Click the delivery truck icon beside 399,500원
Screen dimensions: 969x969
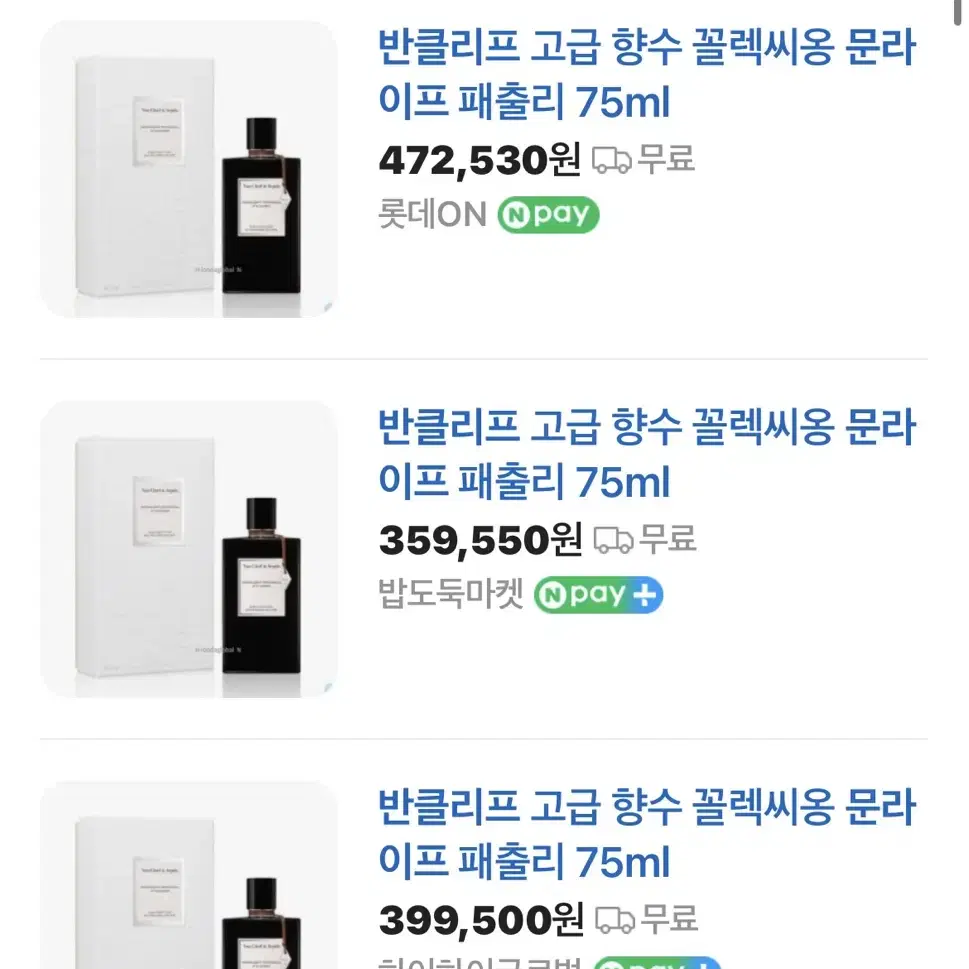coord(615,920)
